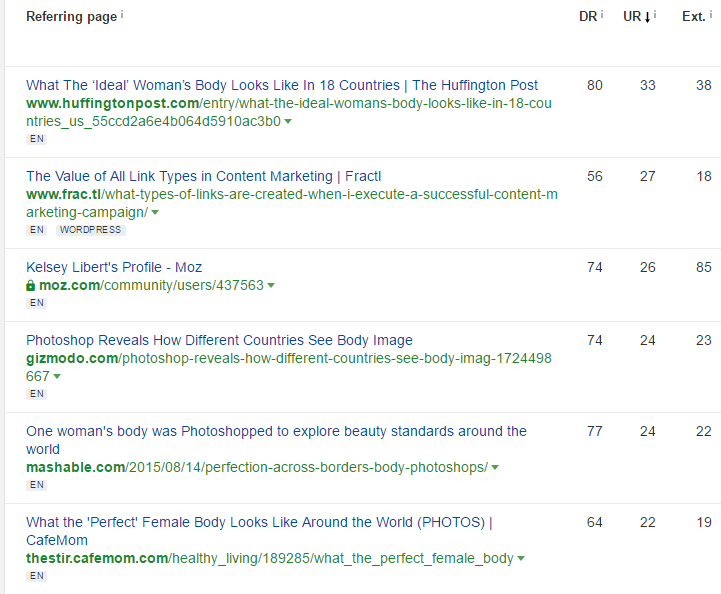Open CafeMom 'Perfect' Female Body title link

(x=259, y=531)
